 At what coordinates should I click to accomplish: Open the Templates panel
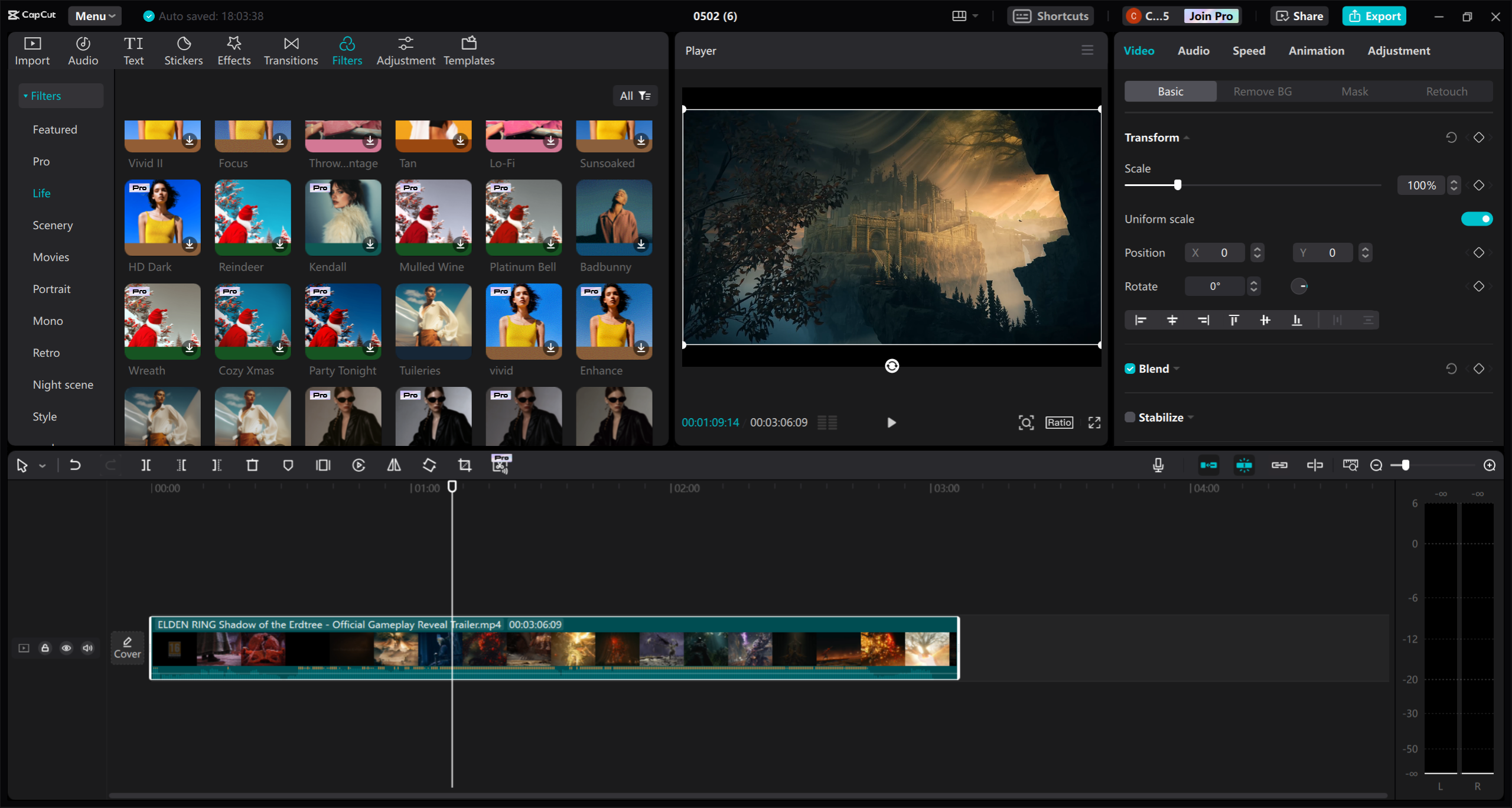click(x=468, y=50)
